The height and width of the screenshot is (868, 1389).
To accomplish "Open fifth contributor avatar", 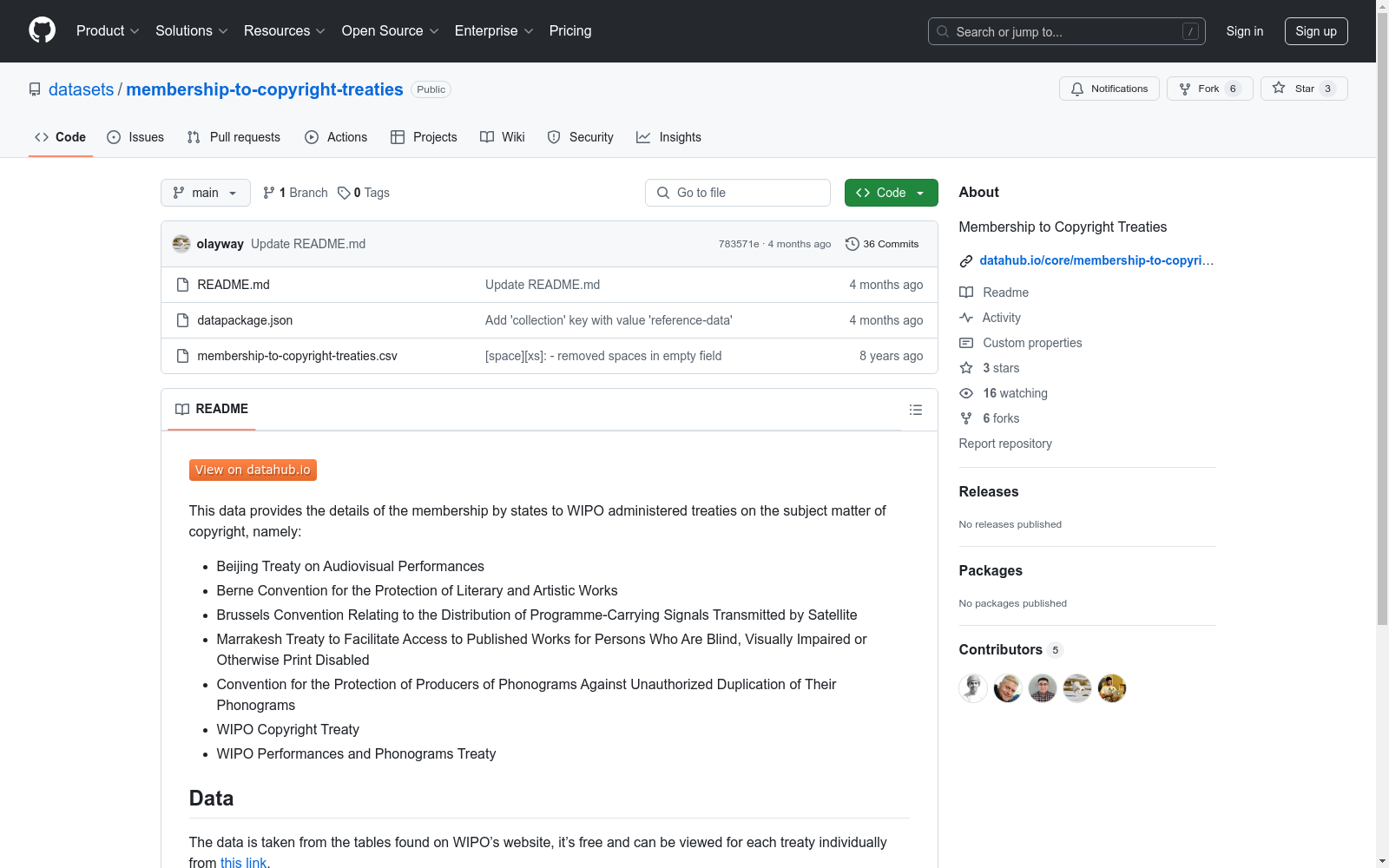I will (x=1112, y=688).
